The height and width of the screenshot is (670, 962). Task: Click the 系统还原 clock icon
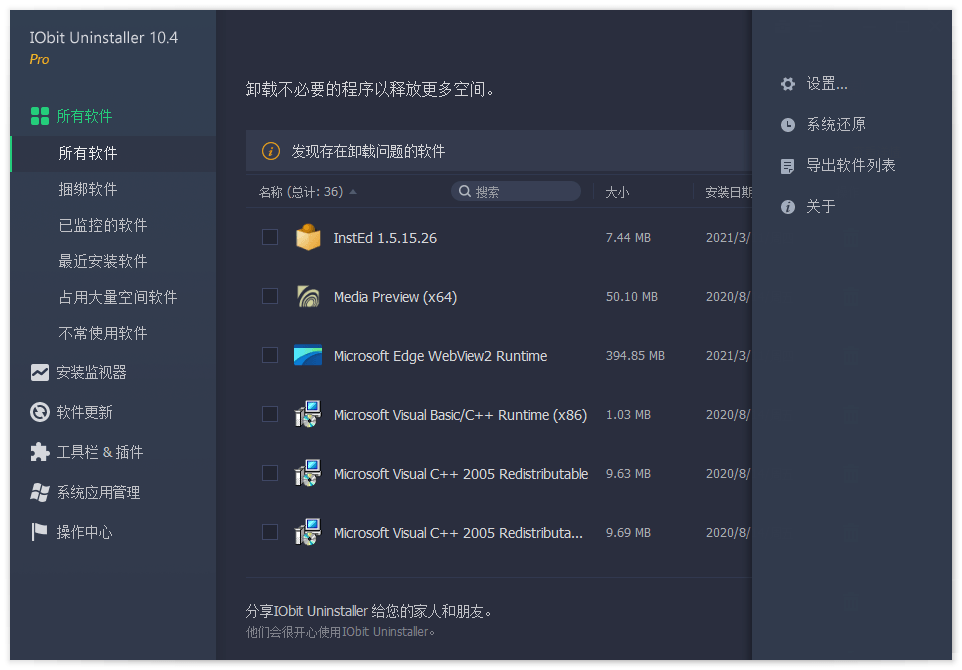[x=788, y=125]
